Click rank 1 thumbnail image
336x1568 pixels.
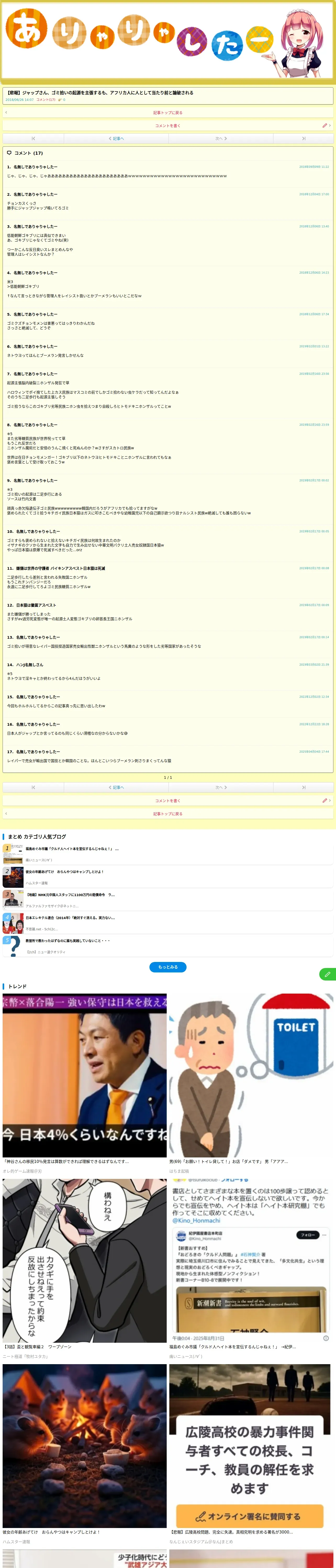[13, 854]
